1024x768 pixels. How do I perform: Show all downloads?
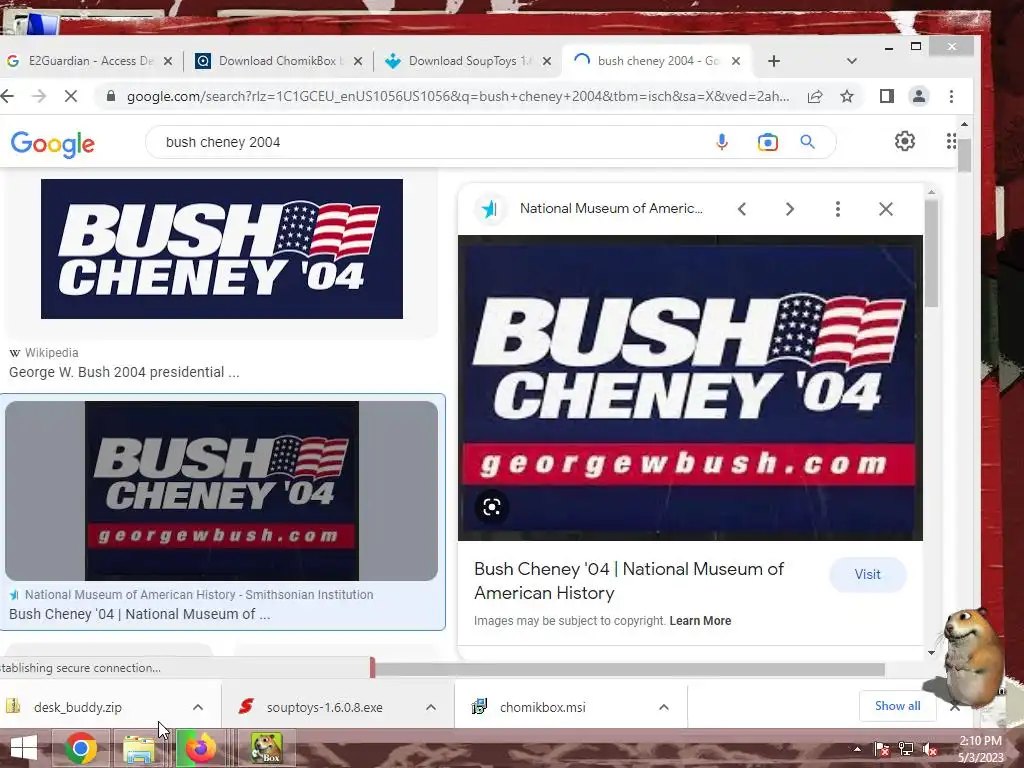897,706
